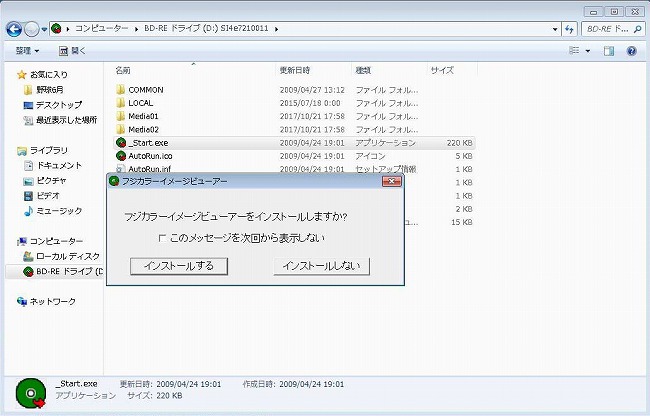Image resolution: width=650 pixels, height=416 pixels.
Task: Select the COMMON folder icon
Action: pyautogui.click(x=120, y=90)
